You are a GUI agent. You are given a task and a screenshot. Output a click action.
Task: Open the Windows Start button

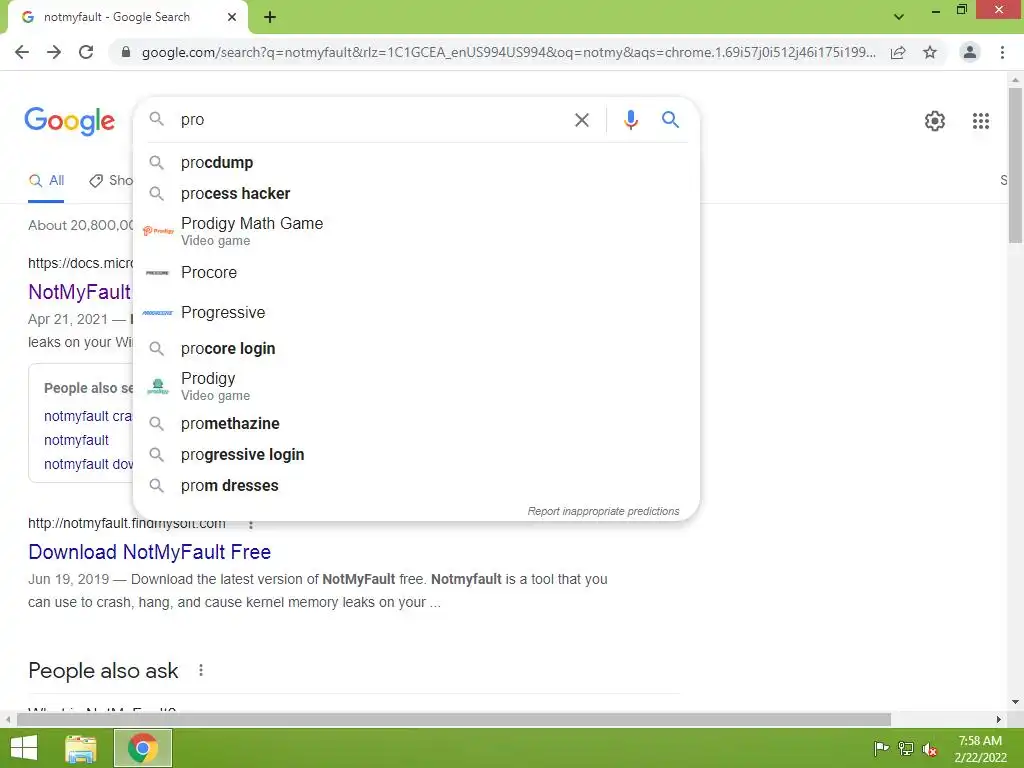(x=24, y=748)
